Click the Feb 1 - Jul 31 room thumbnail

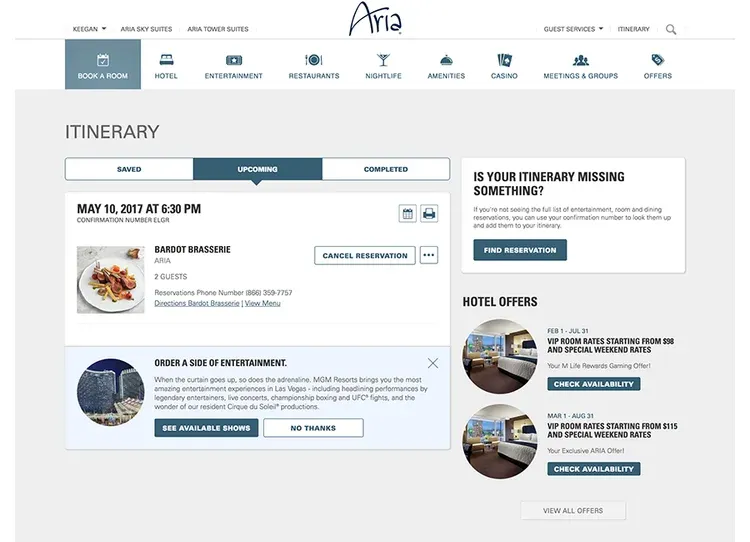point(500,356)
